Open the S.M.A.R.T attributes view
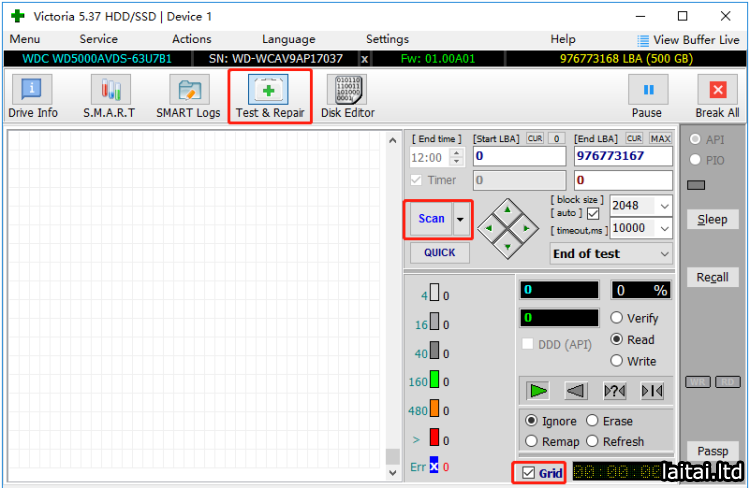This screenshot has width=750, height=488. [x=110, y=97]
